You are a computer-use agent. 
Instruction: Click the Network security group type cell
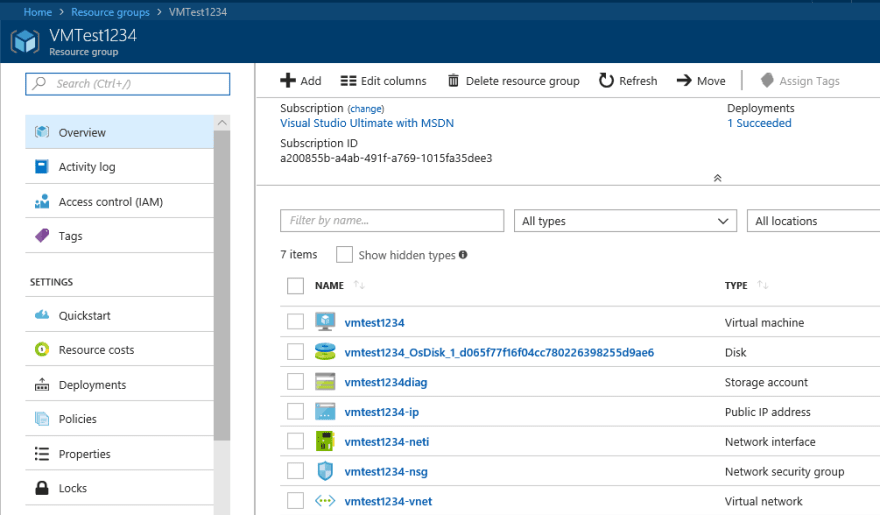click(x=784, y=471)
